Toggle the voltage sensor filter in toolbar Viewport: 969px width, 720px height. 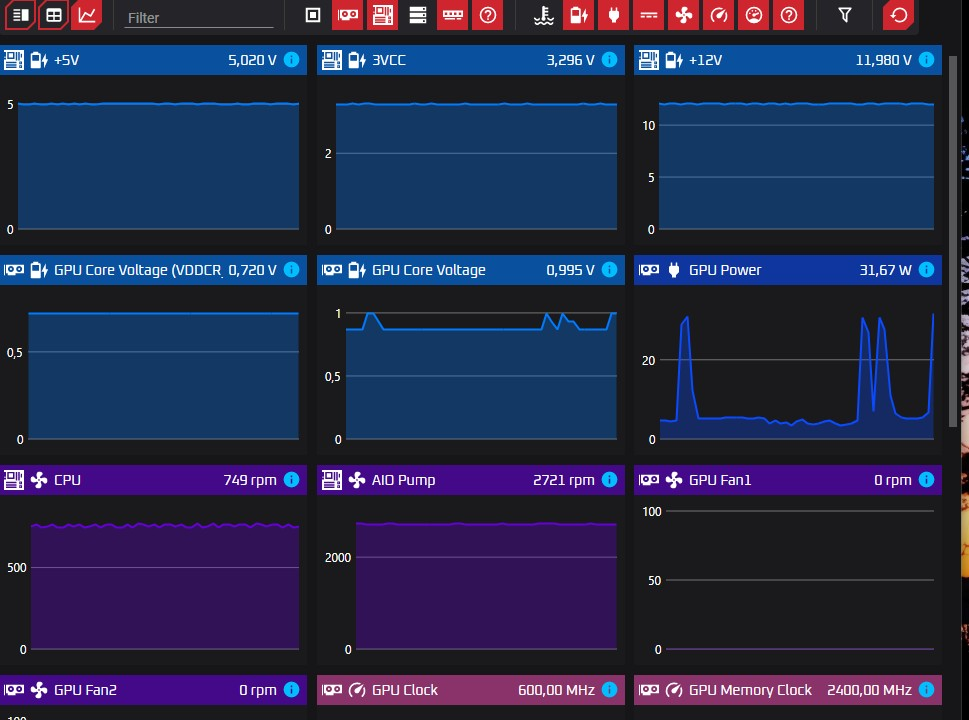pos(578,15)
